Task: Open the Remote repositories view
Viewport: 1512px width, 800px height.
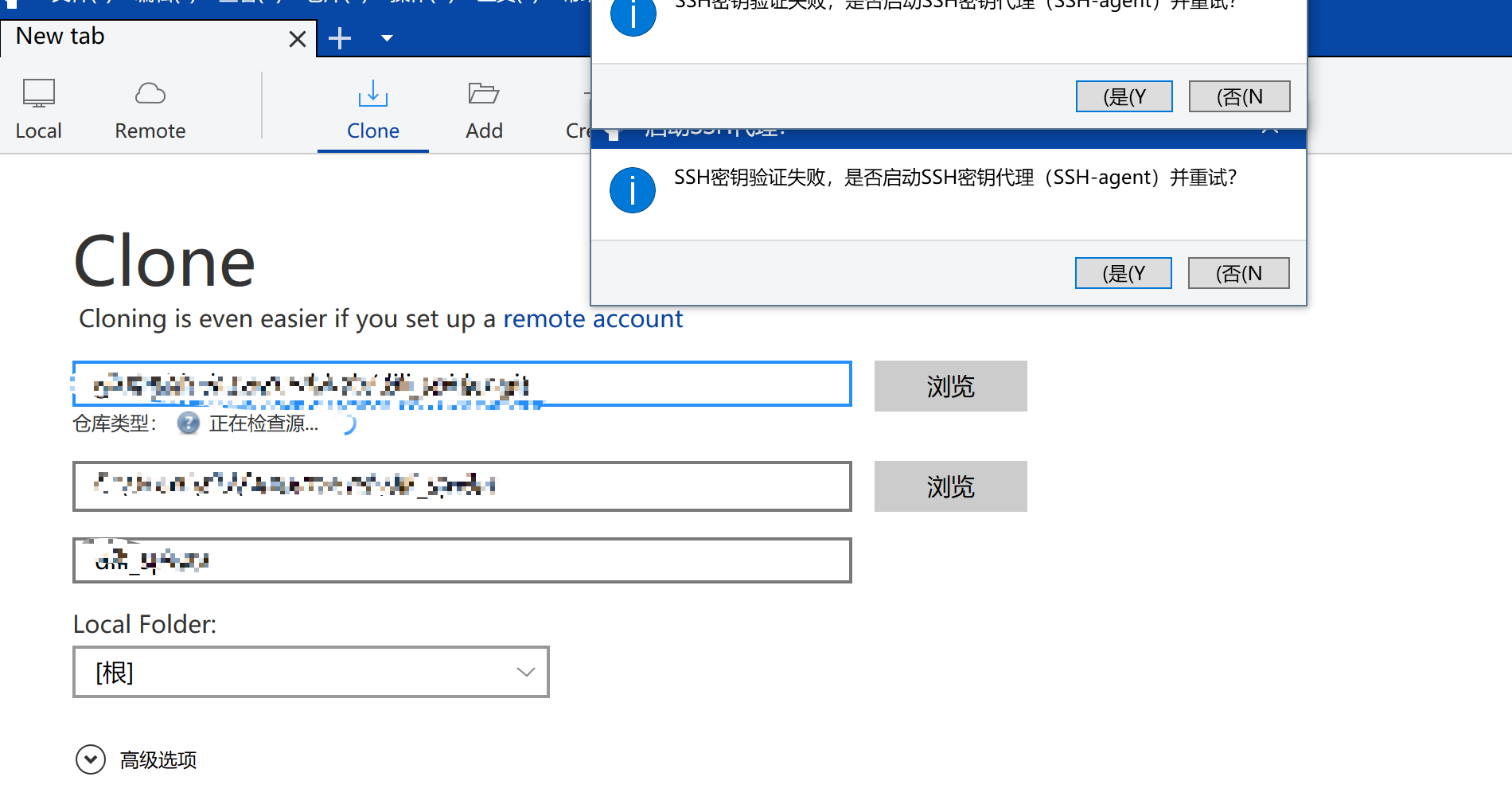Action: [150, 109]
